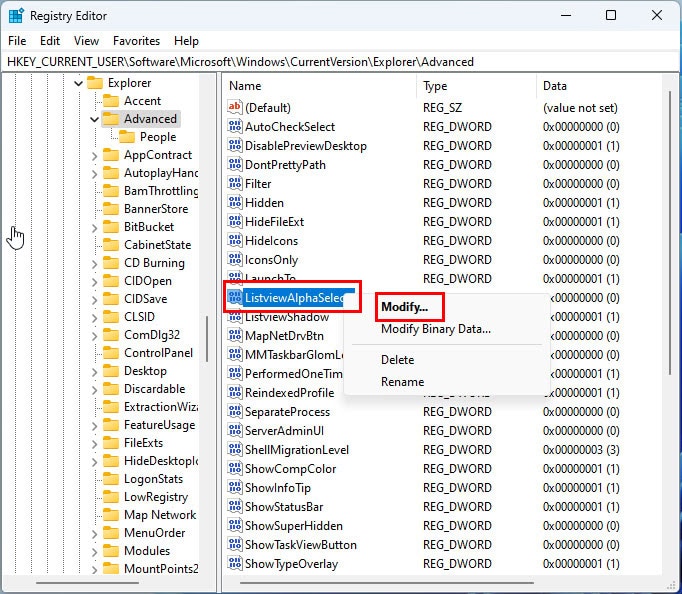Select the ListviewAlphaSelect value
The image size is (682, 594).
coord(292,297)
